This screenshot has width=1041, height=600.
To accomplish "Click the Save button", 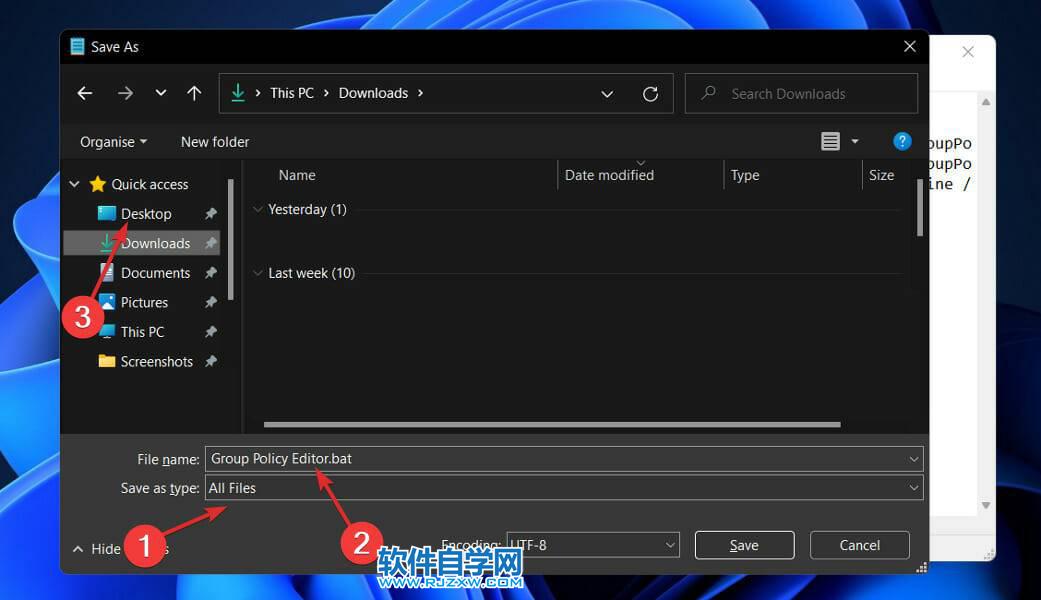I will point(744,545).
